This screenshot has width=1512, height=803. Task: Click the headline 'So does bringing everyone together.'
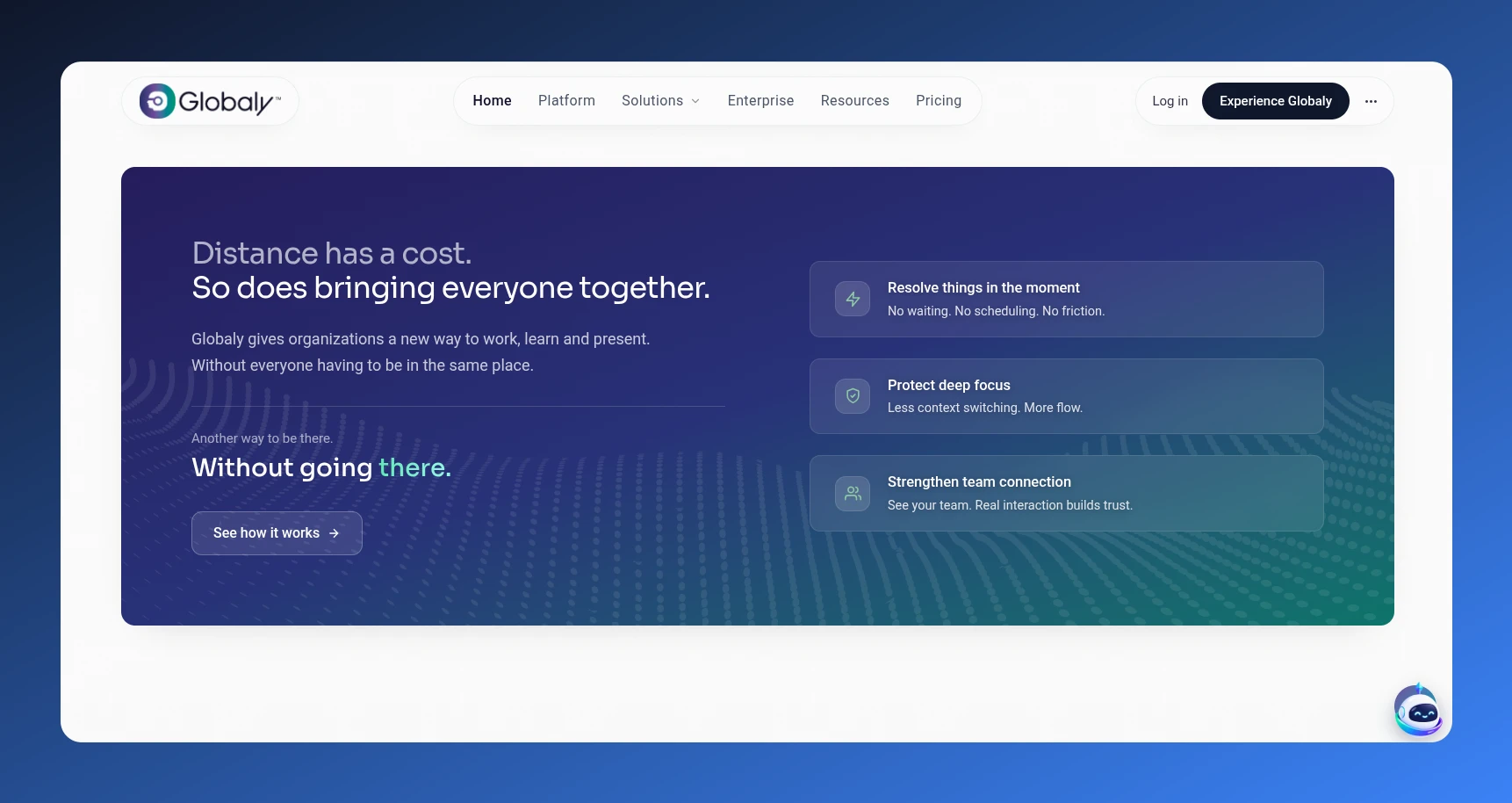pyautogui.click(x=450, y=288)
